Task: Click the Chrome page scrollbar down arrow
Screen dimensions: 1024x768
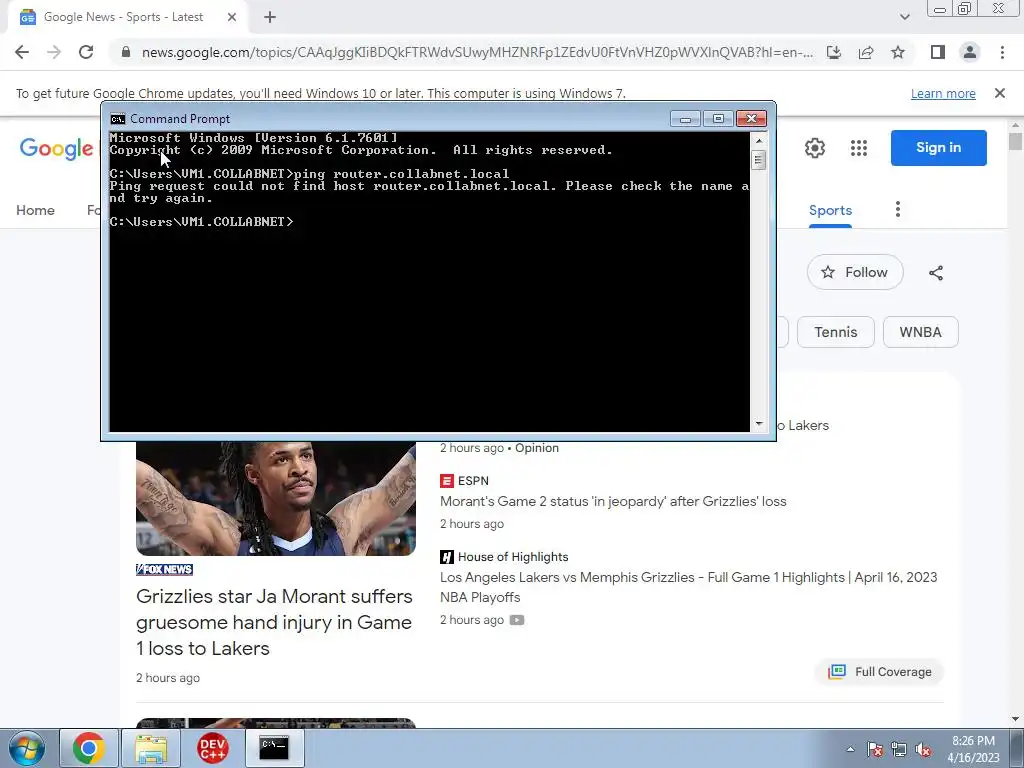Action: point(1015,719)
